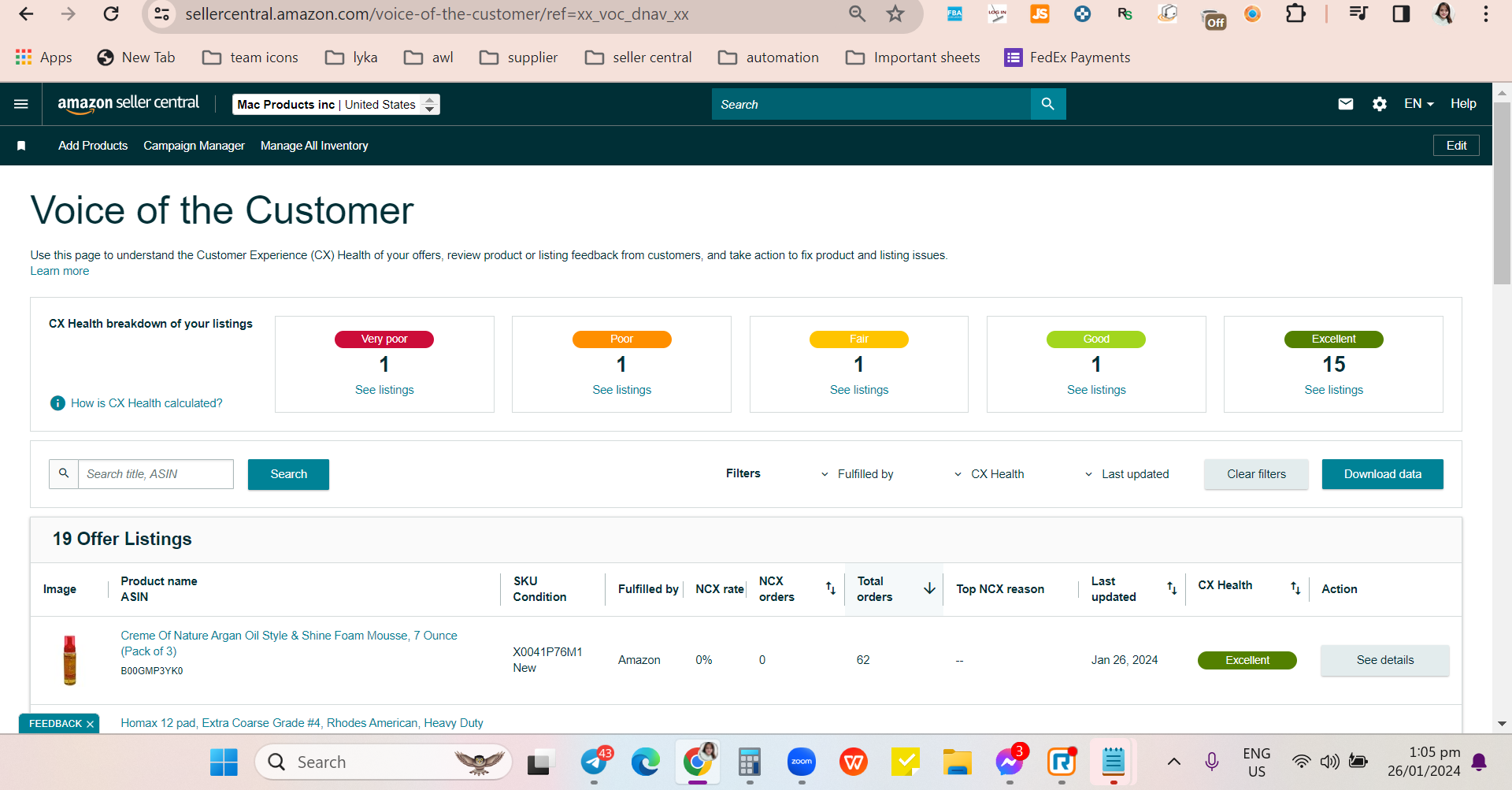
Task: Open the Mac Products inc account switcher
Action: (336, 105)
